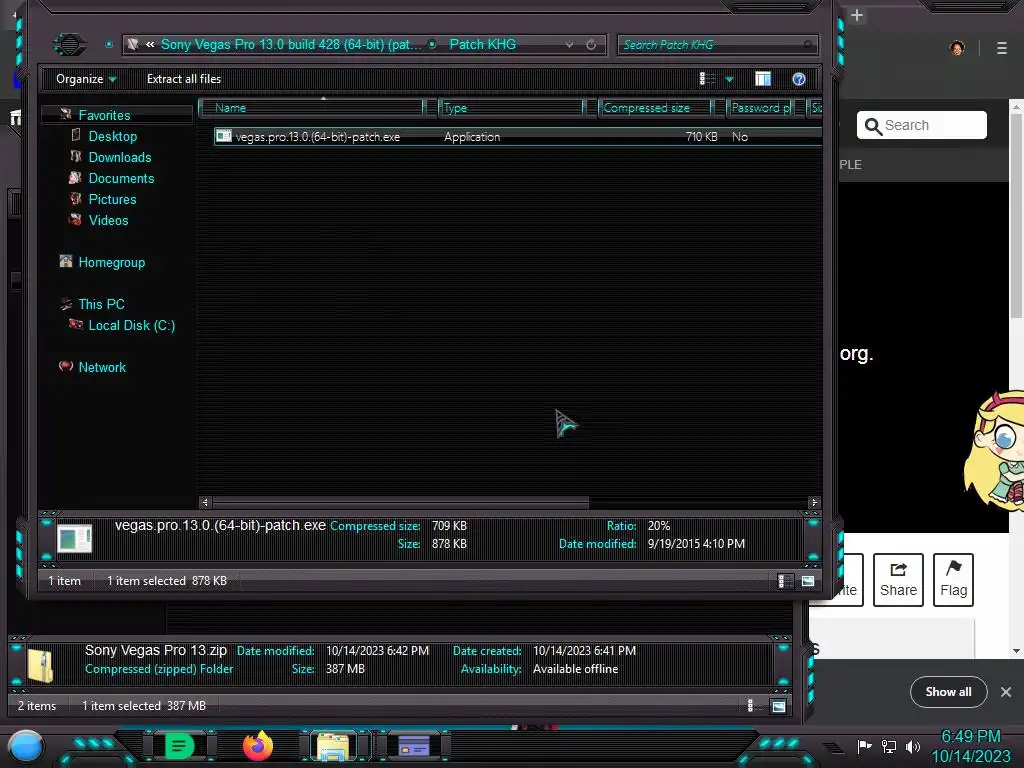Expand the address bar history dropdown
The image size is (1024, 768).
[x=569, y=44]
